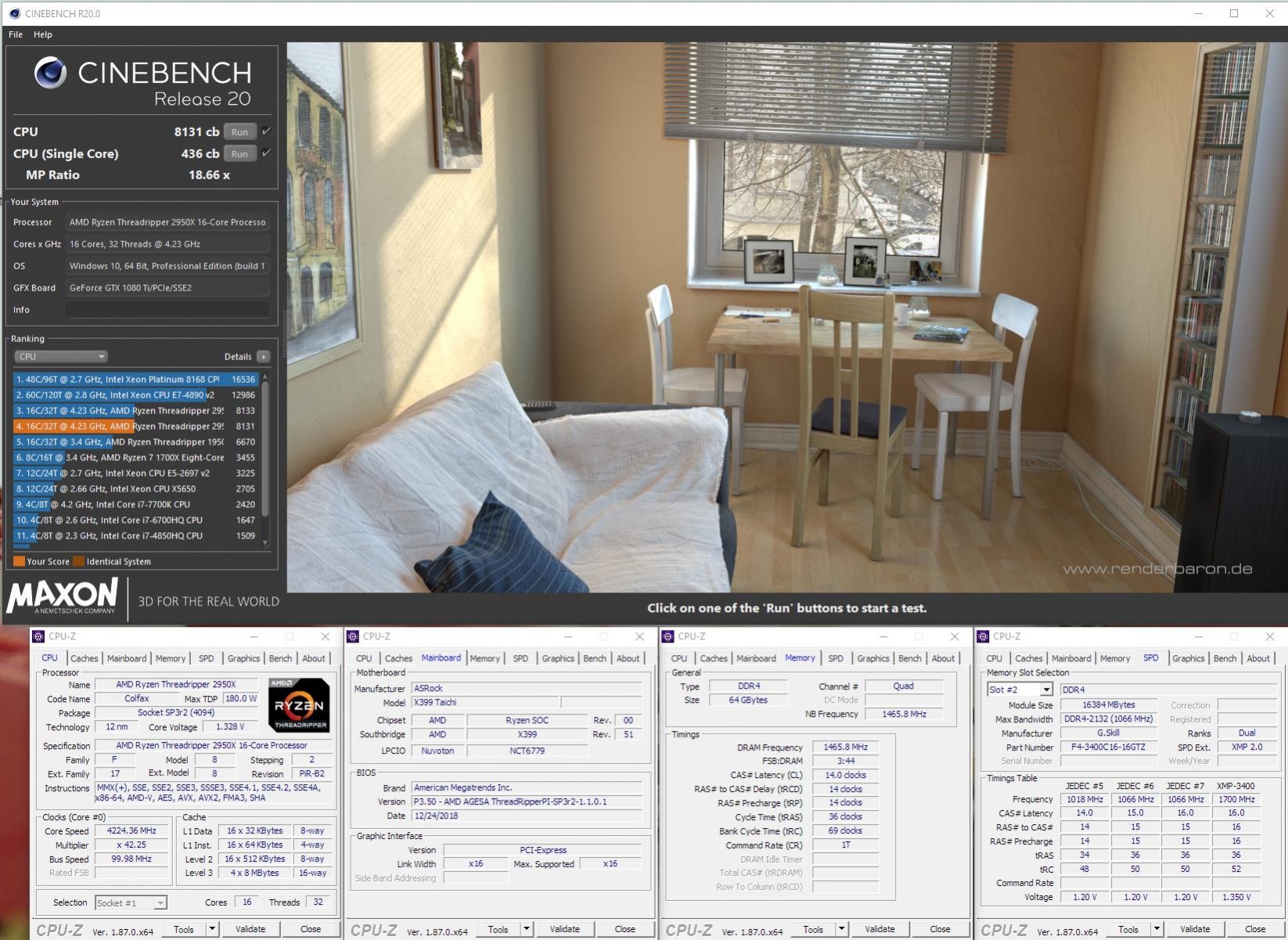Click the BIOS date 12/24/2018 field
This screenshot has width=1288, height=940.
[527, 816]
